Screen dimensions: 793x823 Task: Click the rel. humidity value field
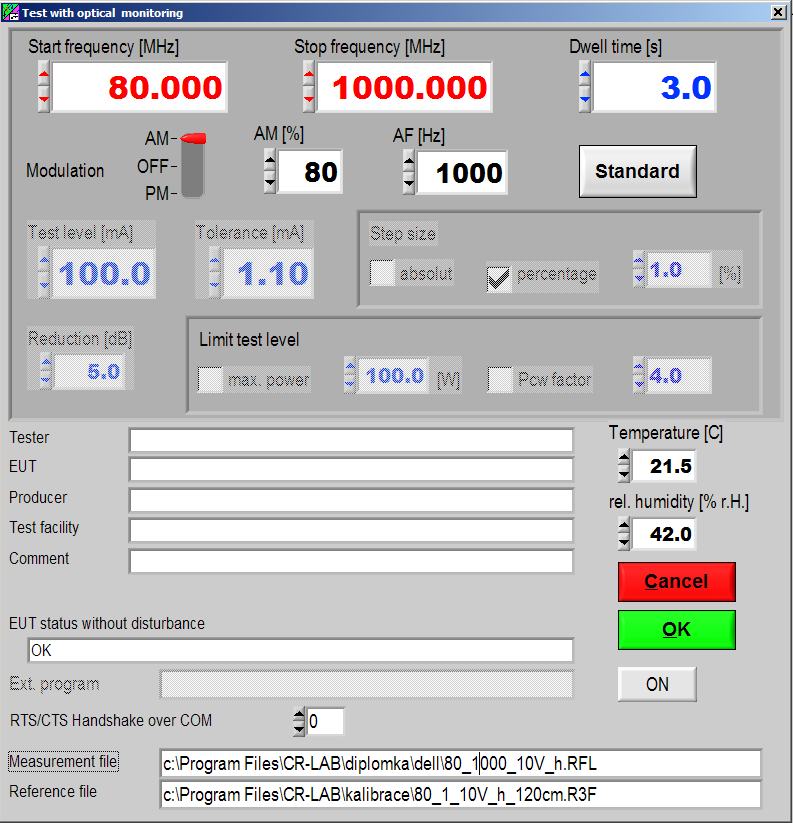click(663, 534)
